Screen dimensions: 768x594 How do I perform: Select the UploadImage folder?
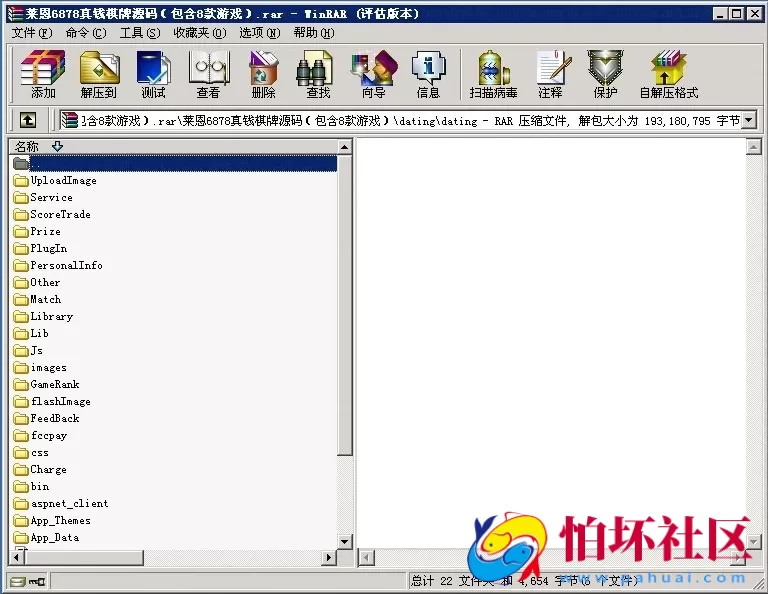coord(62,181)
